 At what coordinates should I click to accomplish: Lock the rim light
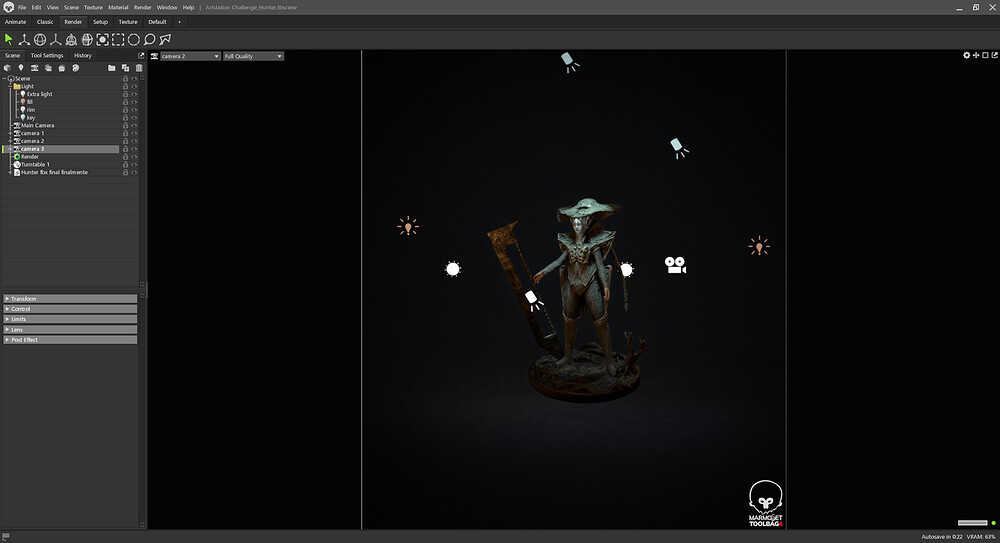tap(125, 110)
